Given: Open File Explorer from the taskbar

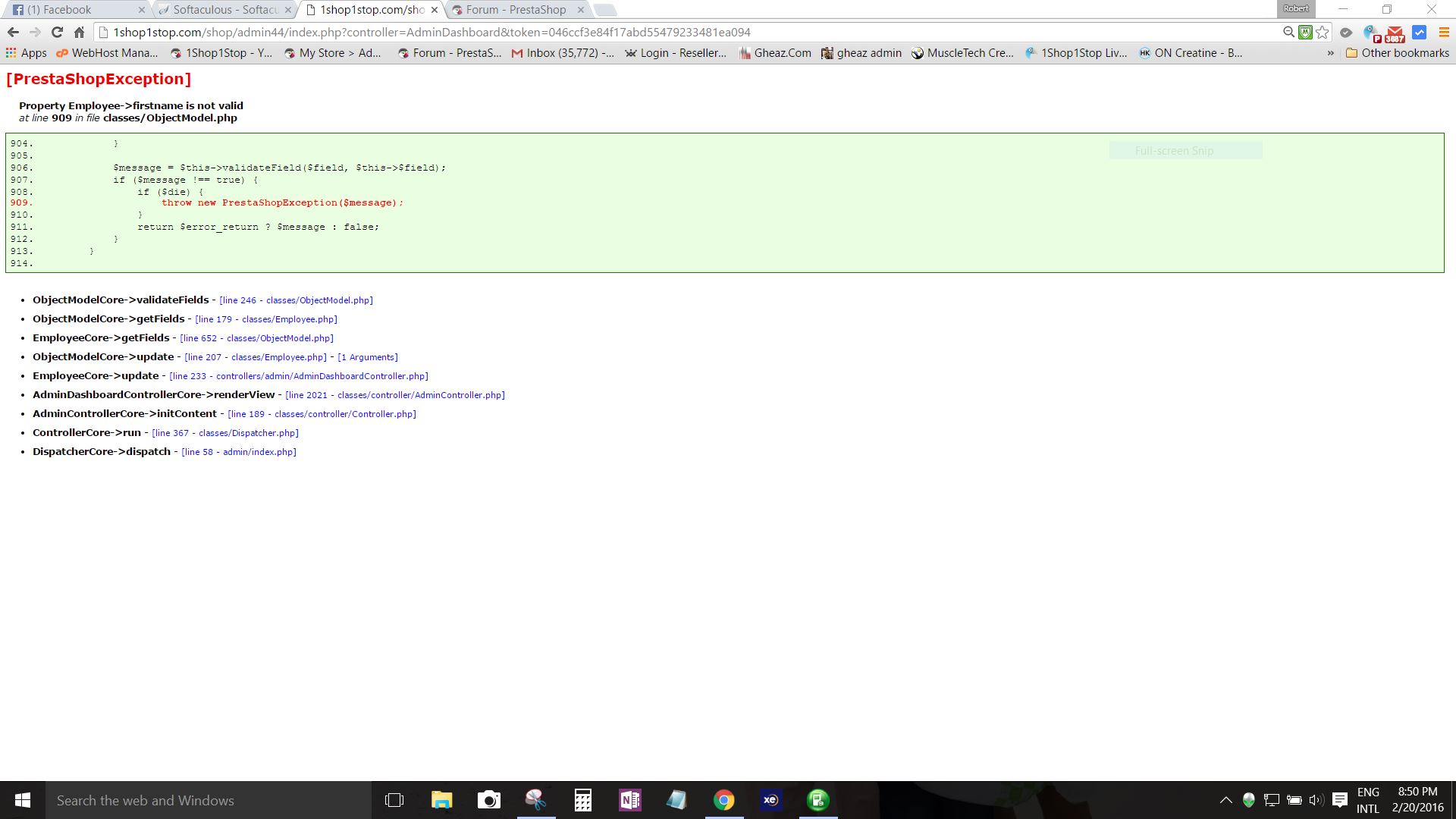Looking at the screenshot, I should [x=441, y=800].
